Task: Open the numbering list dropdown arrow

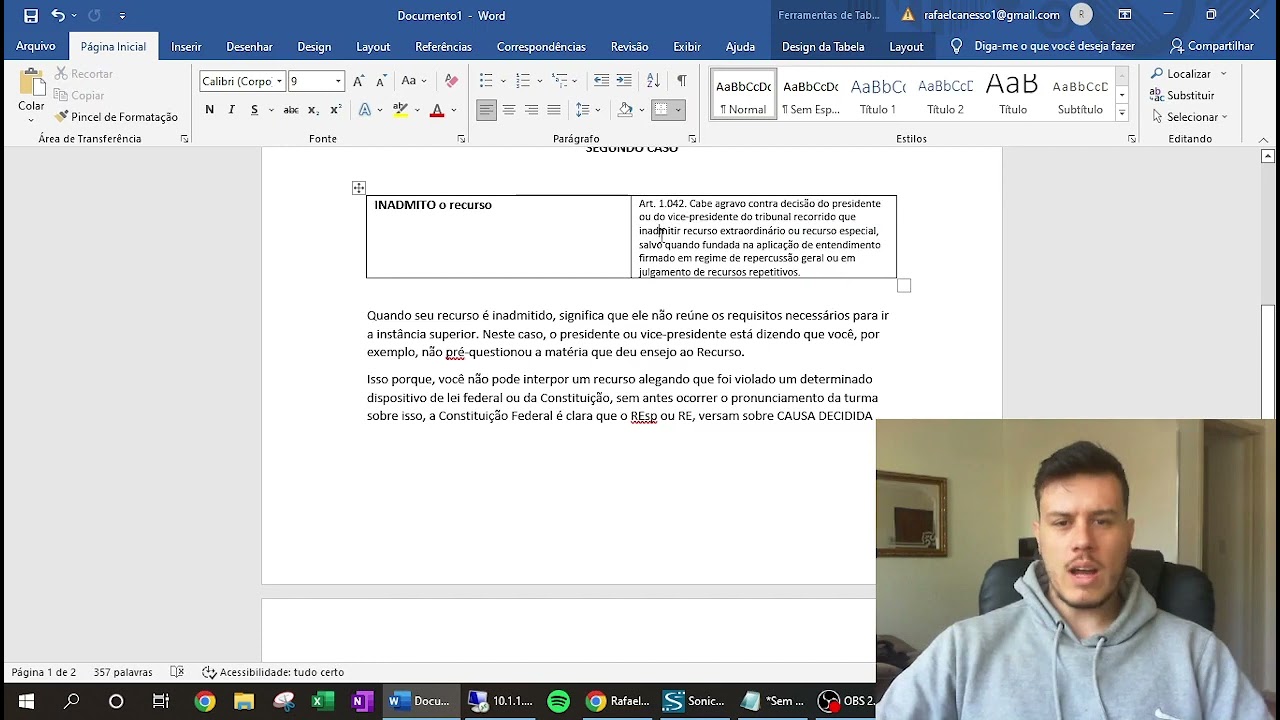Action: pyautogui.click(x=540, y=81)
